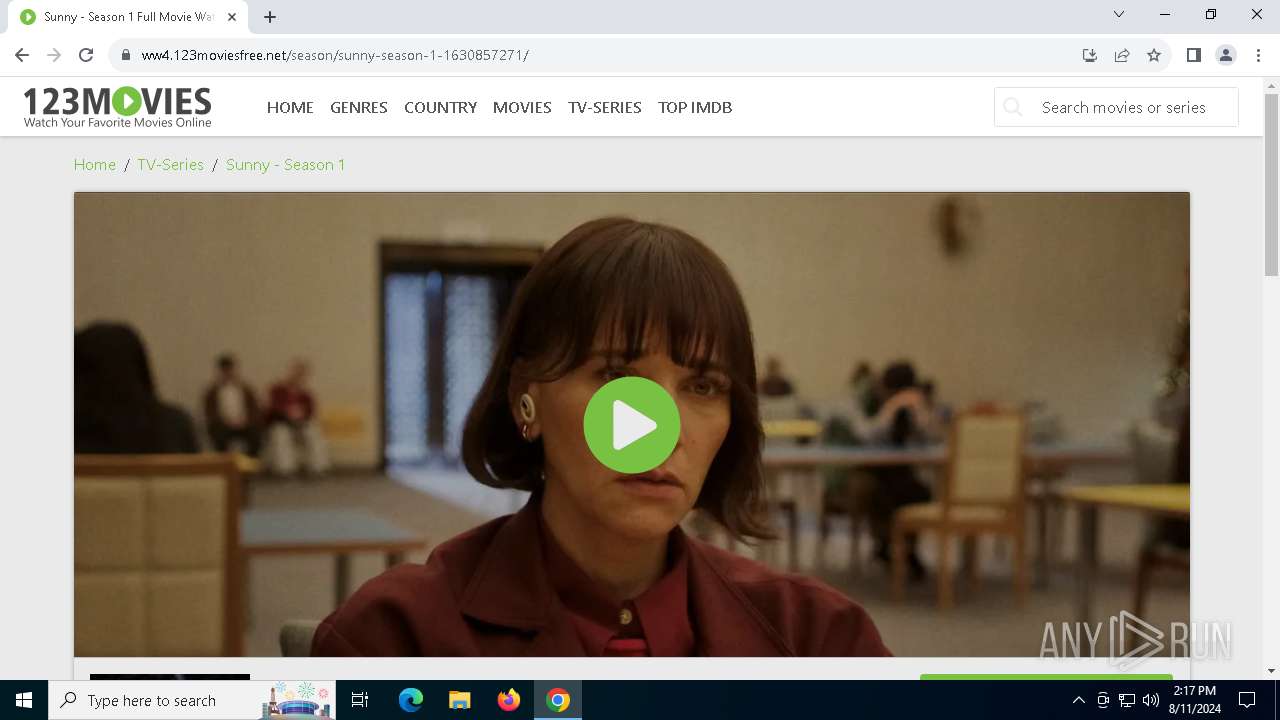Bookmark this tab with the star
The image size is (1280, 720).
(1154, 55)
